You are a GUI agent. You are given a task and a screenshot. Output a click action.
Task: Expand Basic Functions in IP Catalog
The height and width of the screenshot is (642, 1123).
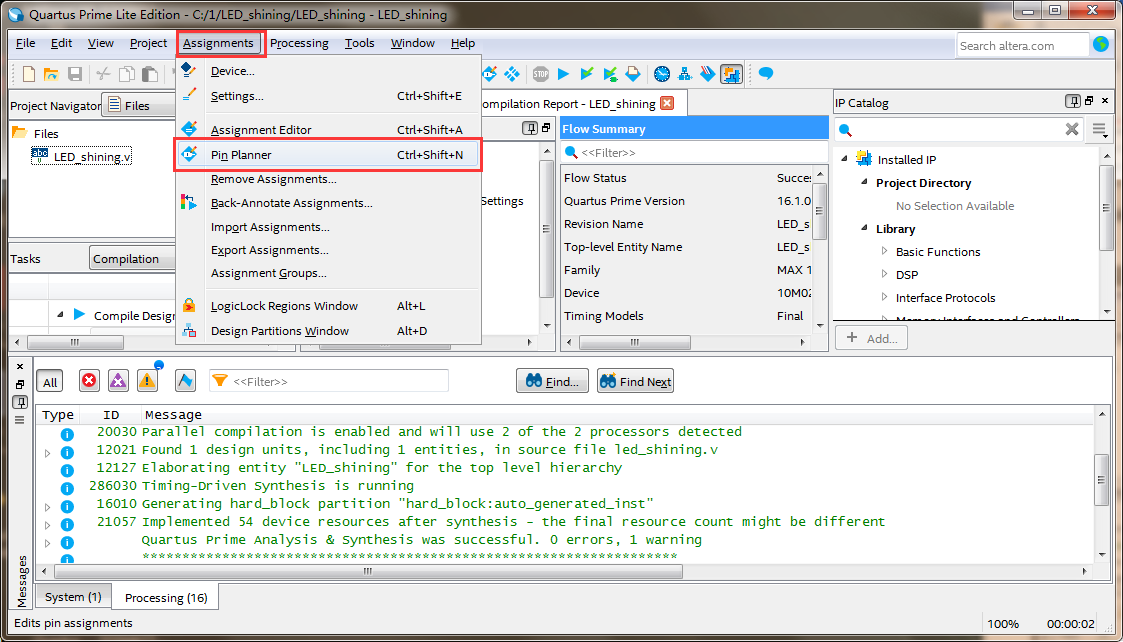pos(885,251)
